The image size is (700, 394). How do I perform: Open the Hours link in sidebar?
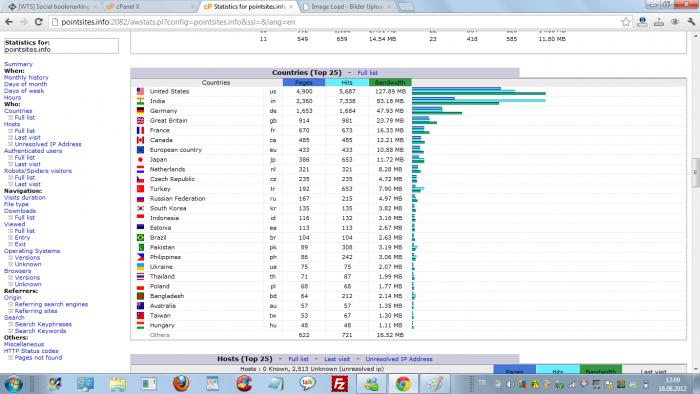[12, 98]
